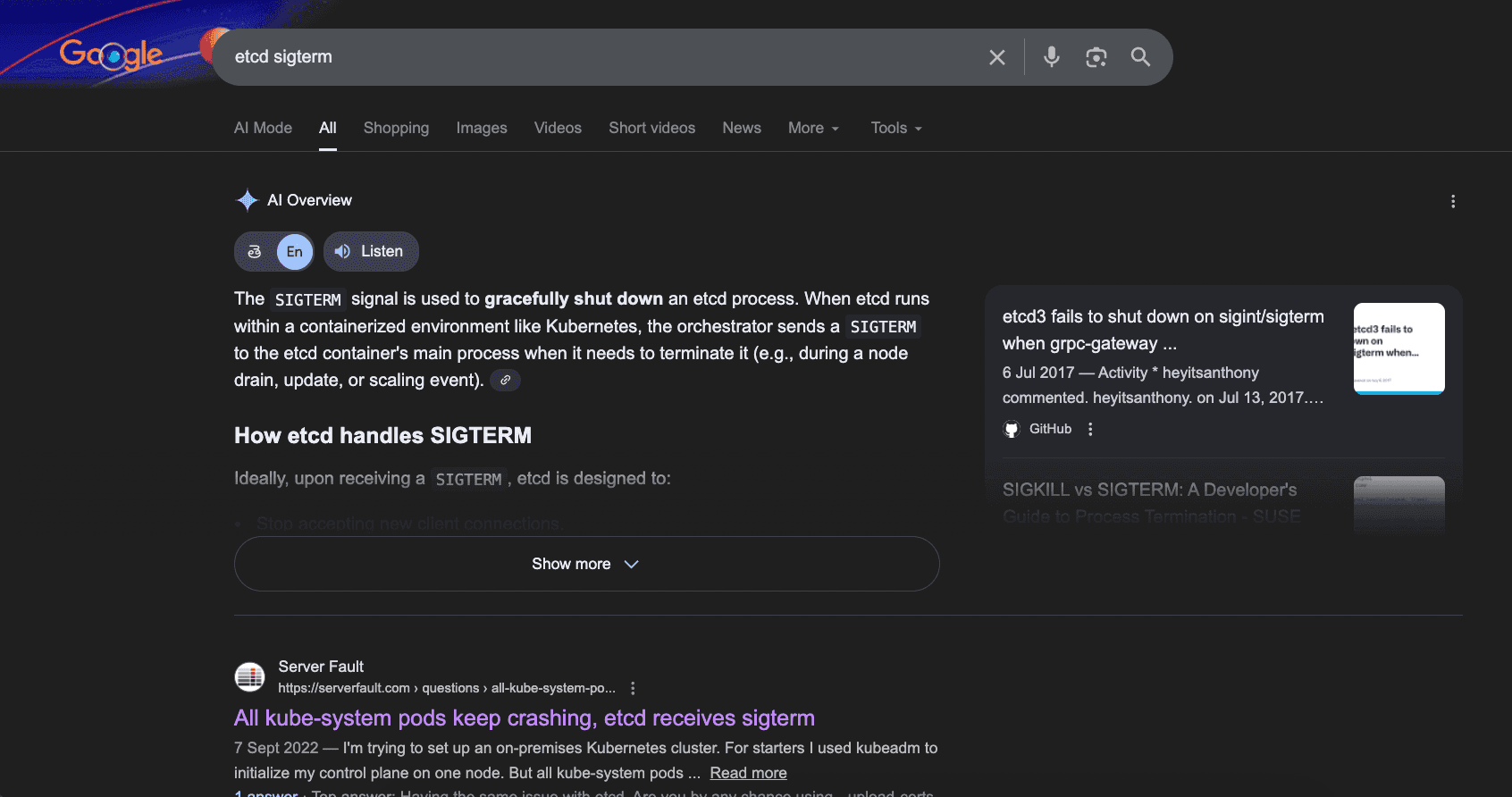Select the All results tab

pyautogui.click(x=328, y=128)
